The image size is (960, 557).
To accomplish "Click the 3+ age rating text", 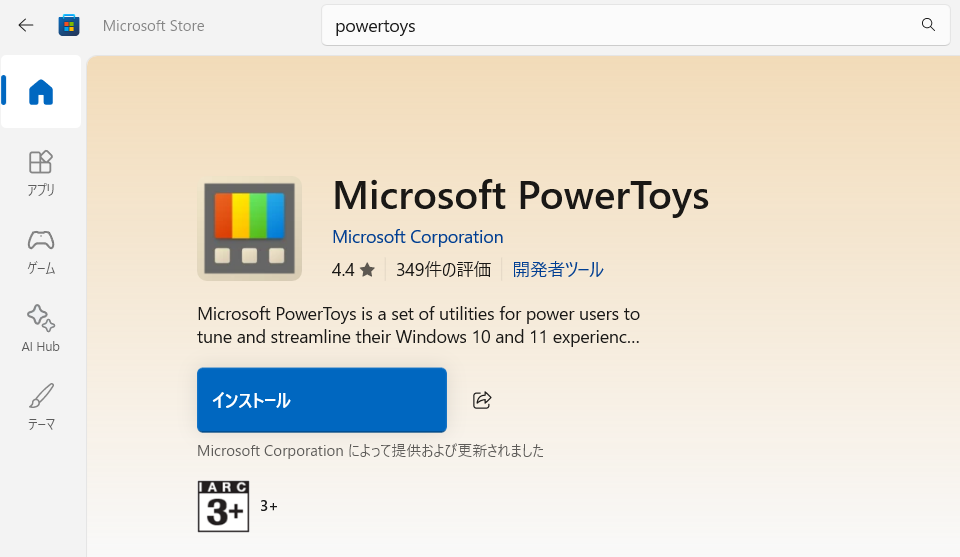I will point(269,506).
